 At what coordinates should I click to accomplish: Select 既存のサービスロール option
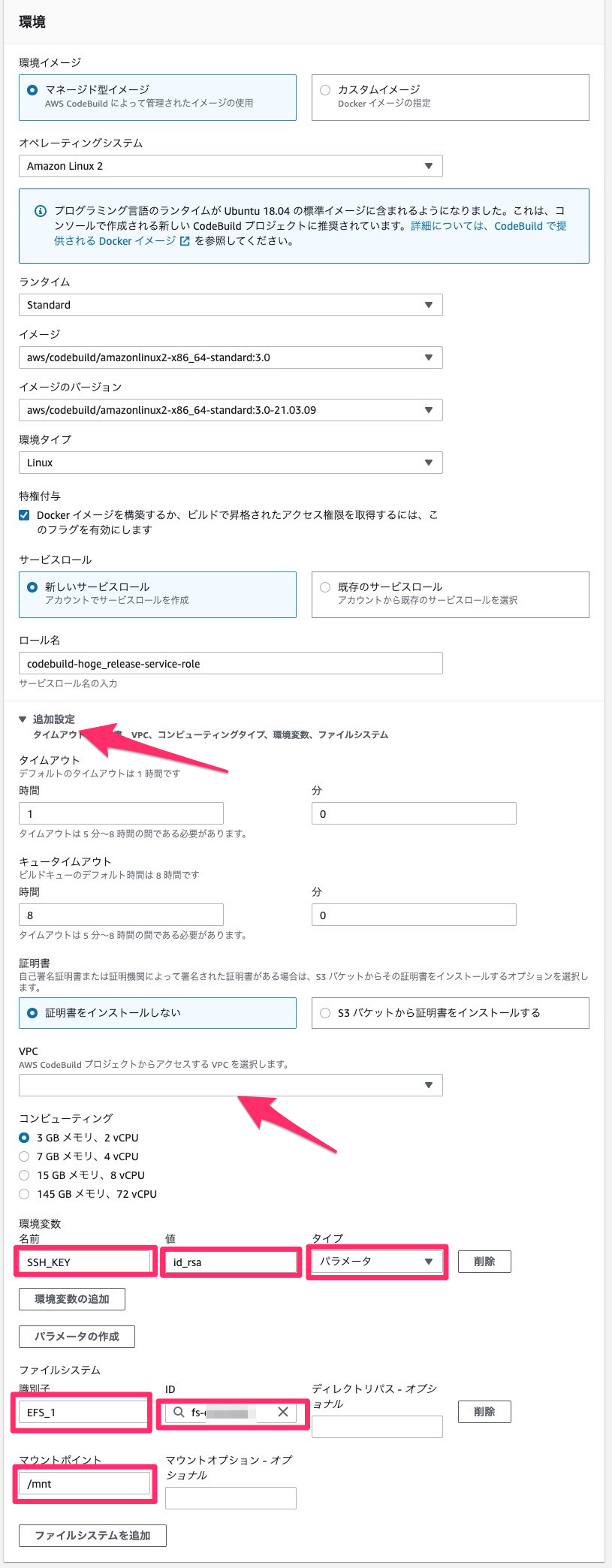coord(325,587)
